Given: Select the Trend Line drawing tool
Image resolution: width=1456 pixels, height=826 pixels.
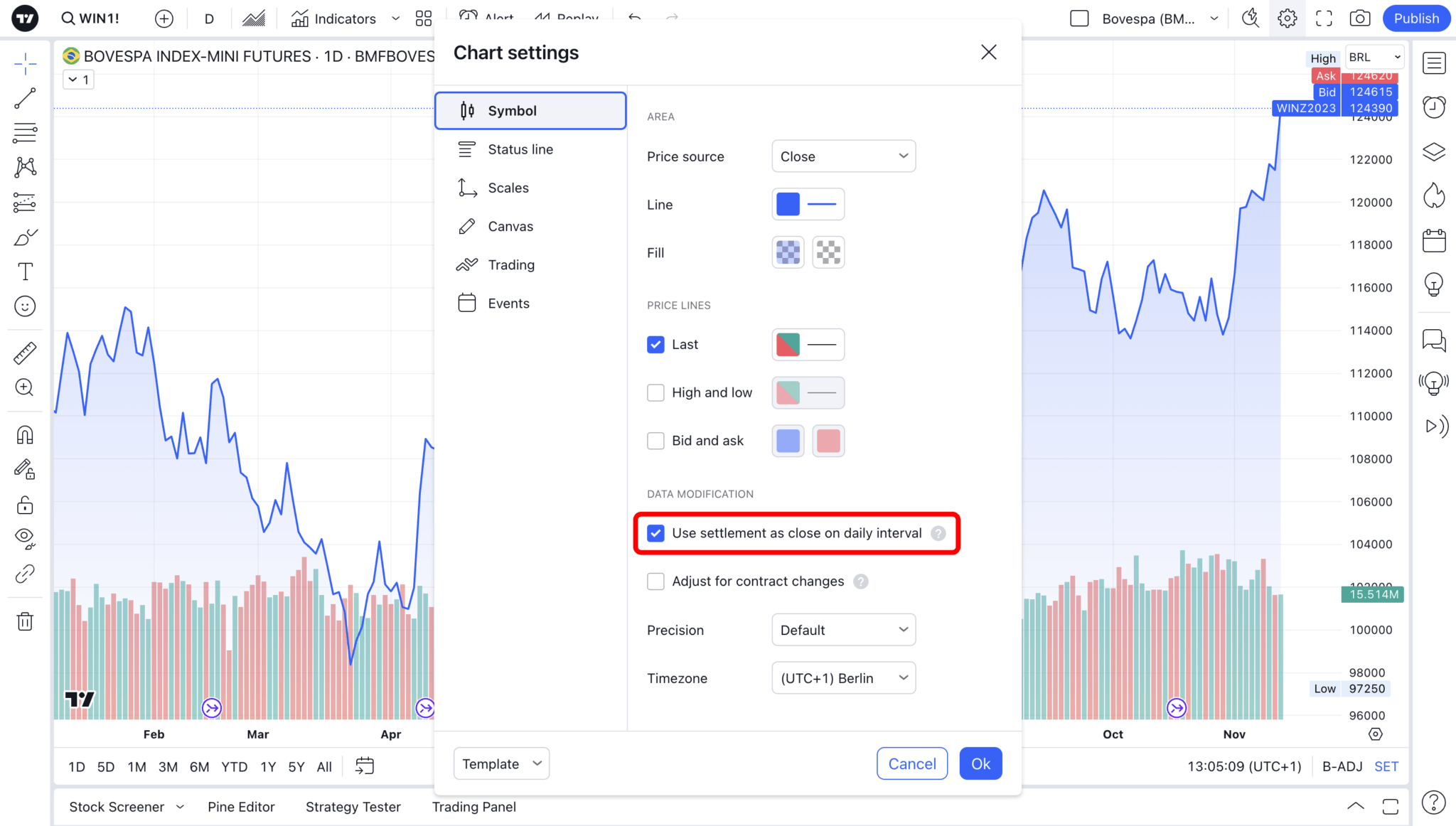Looking at the screenshot, I should click(25, 98).
